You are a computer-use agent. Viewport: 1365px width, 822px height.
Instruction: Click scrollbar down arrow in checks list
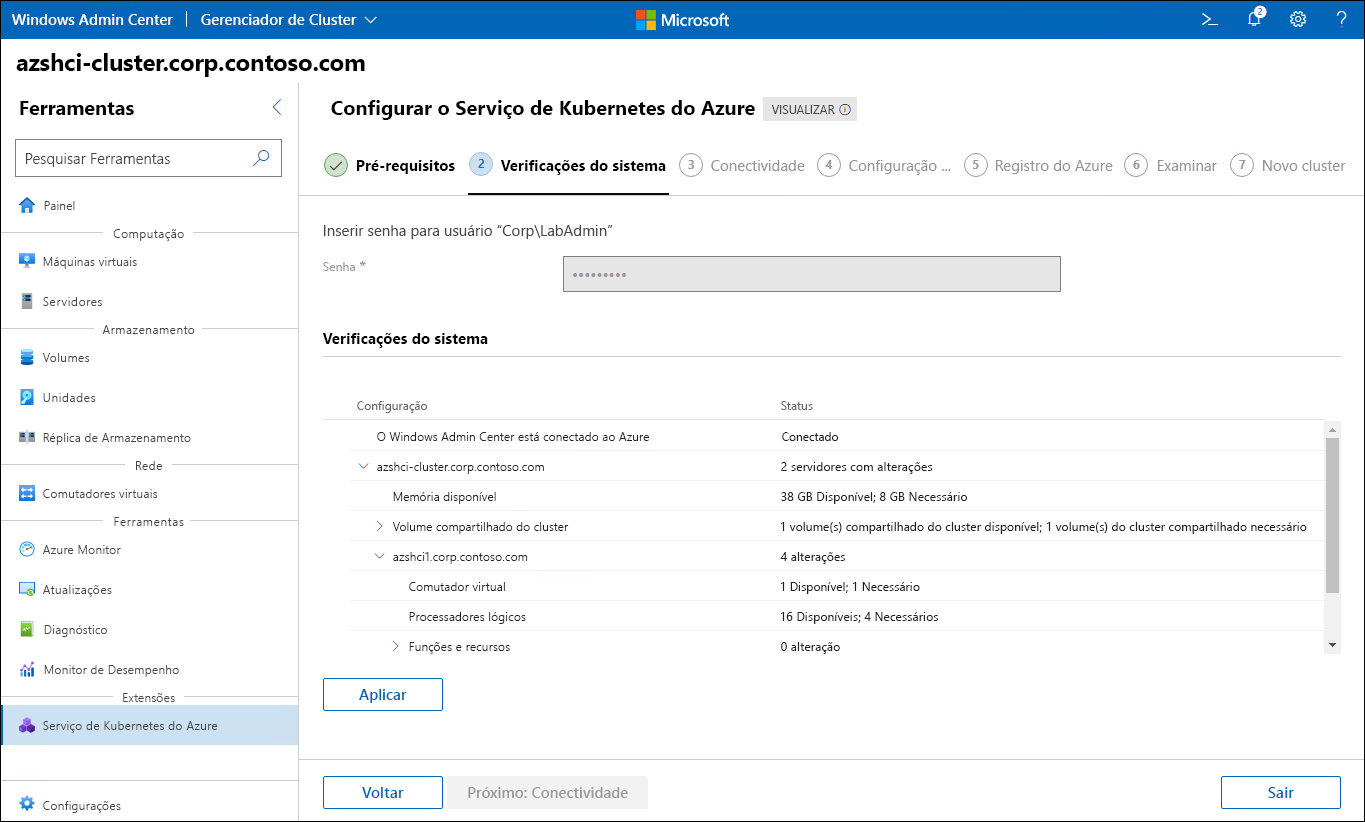(x=1332, y=646)
